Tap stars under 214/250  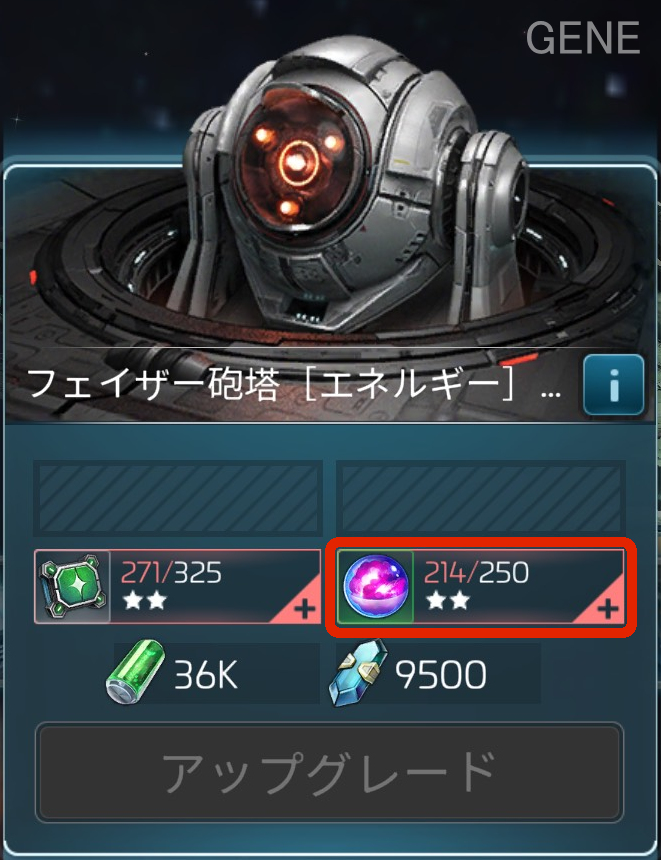[448, 601]
